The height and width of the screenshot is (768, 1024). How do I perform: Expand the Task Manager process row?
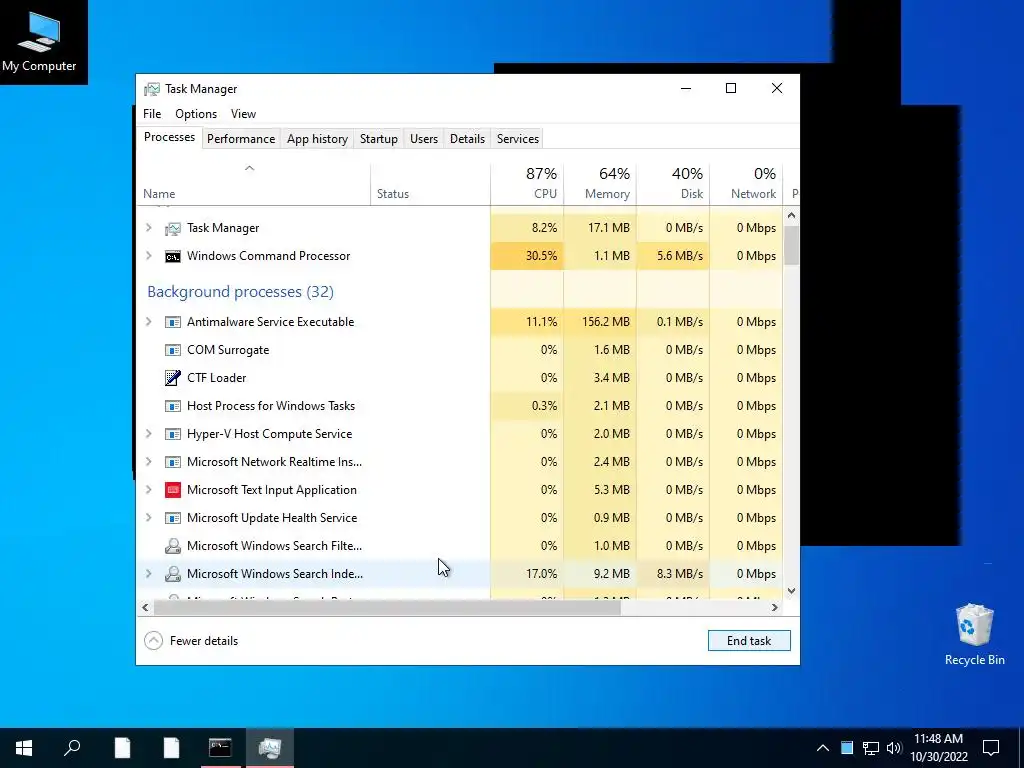tap(149, 228)
